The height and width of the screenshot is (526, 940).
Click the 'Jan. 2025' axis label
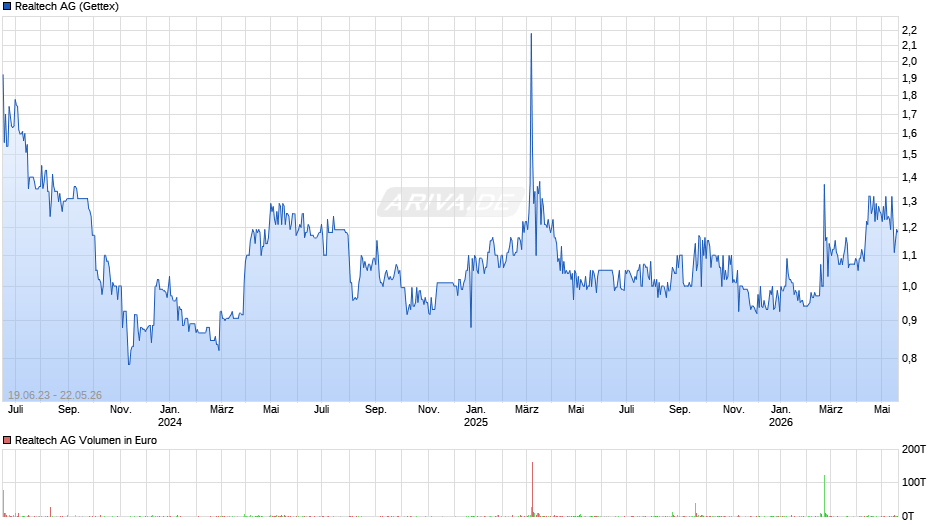(476, 416)
